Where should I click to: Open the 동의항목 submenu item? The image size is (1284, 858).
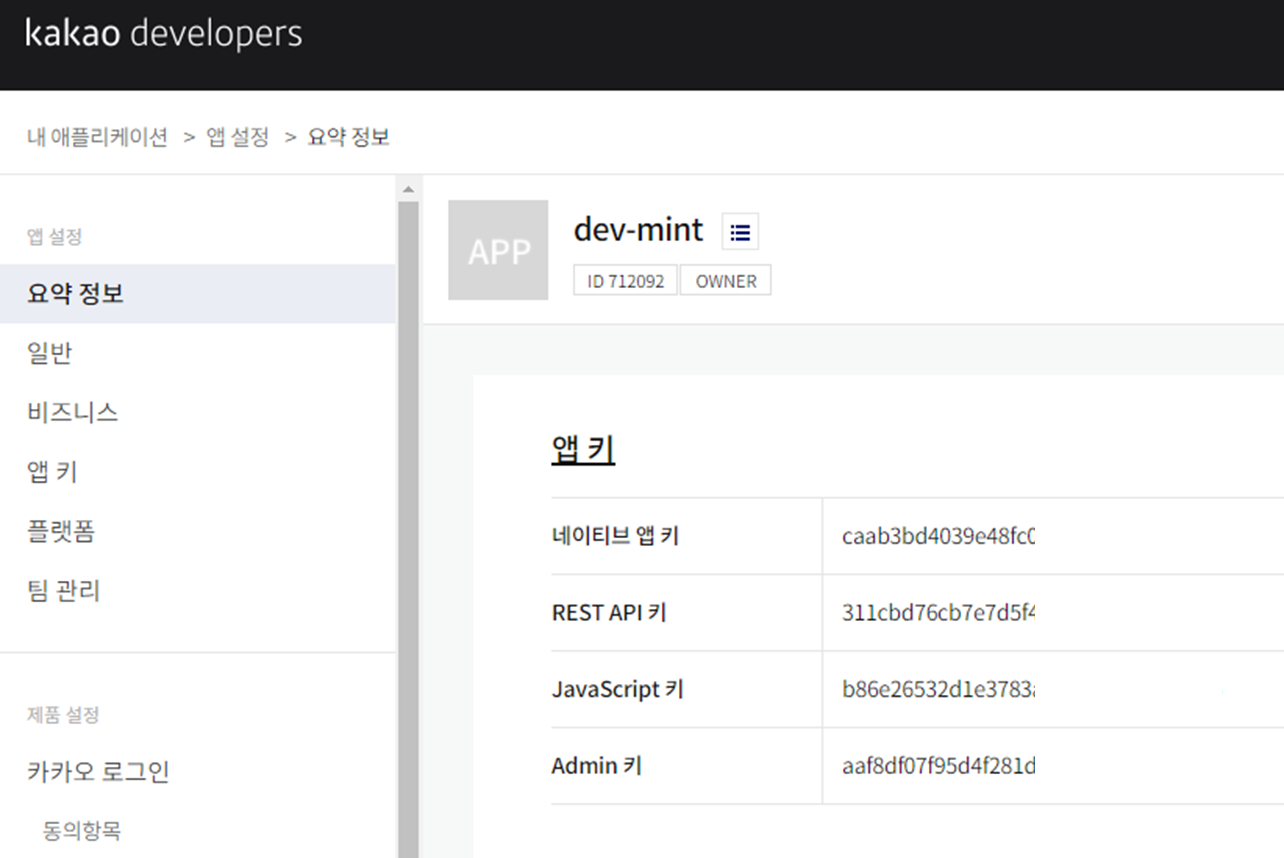[x=198, y=830]
